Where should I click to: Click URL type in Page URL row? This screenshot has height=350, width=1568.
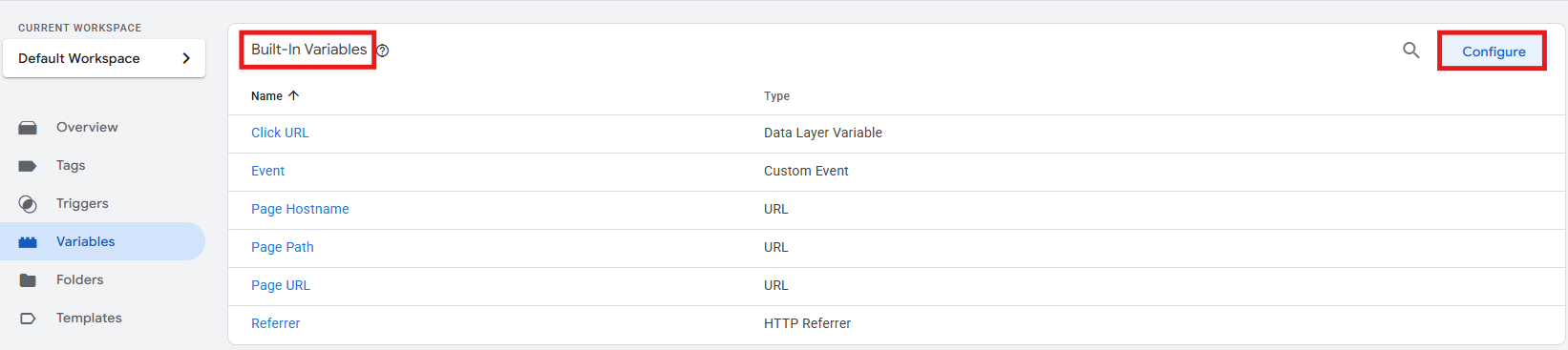(775, 285)
